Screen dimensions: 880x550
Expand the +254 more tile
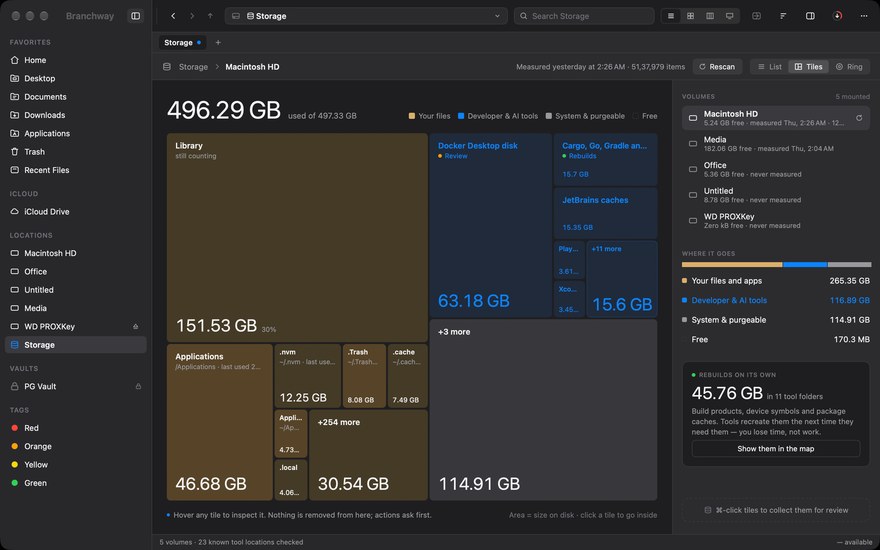(368, 455)
